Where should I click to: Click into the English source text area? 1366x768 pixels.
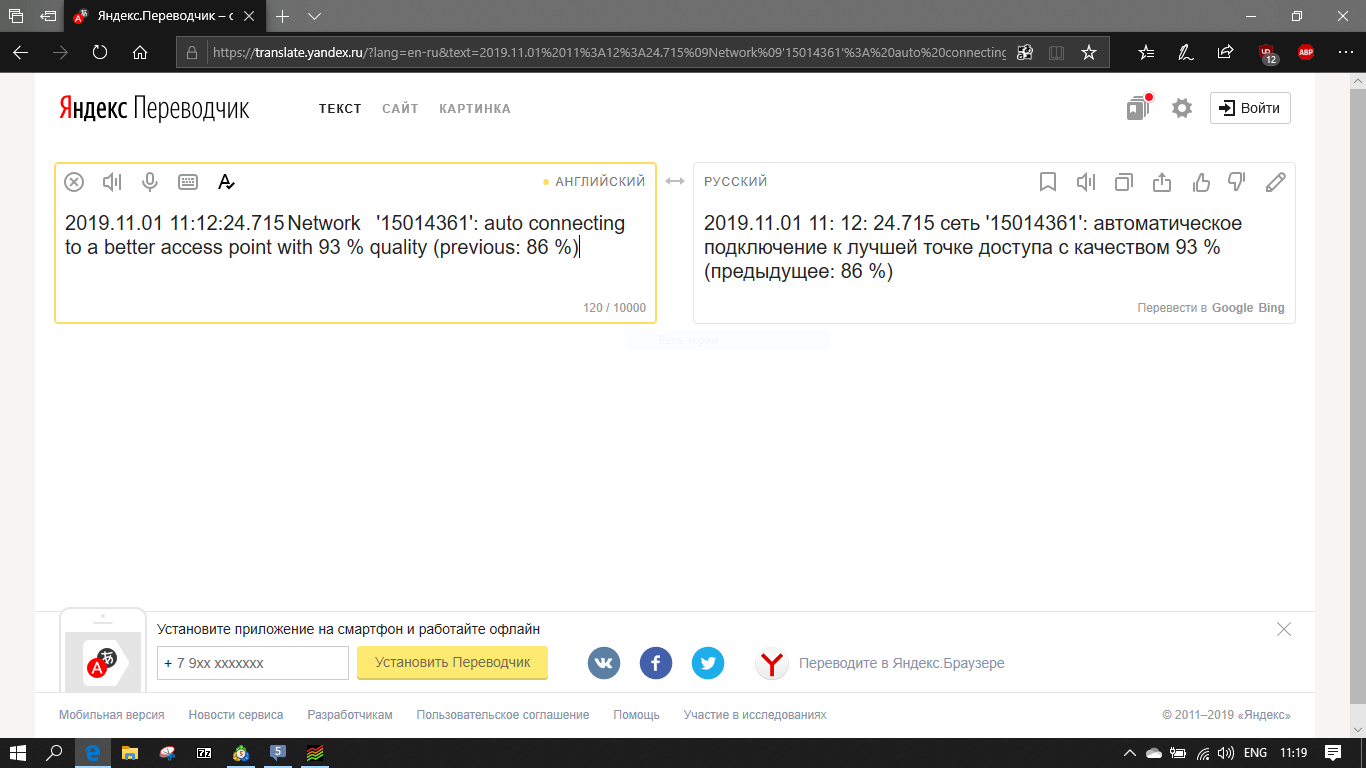point(355,243)
